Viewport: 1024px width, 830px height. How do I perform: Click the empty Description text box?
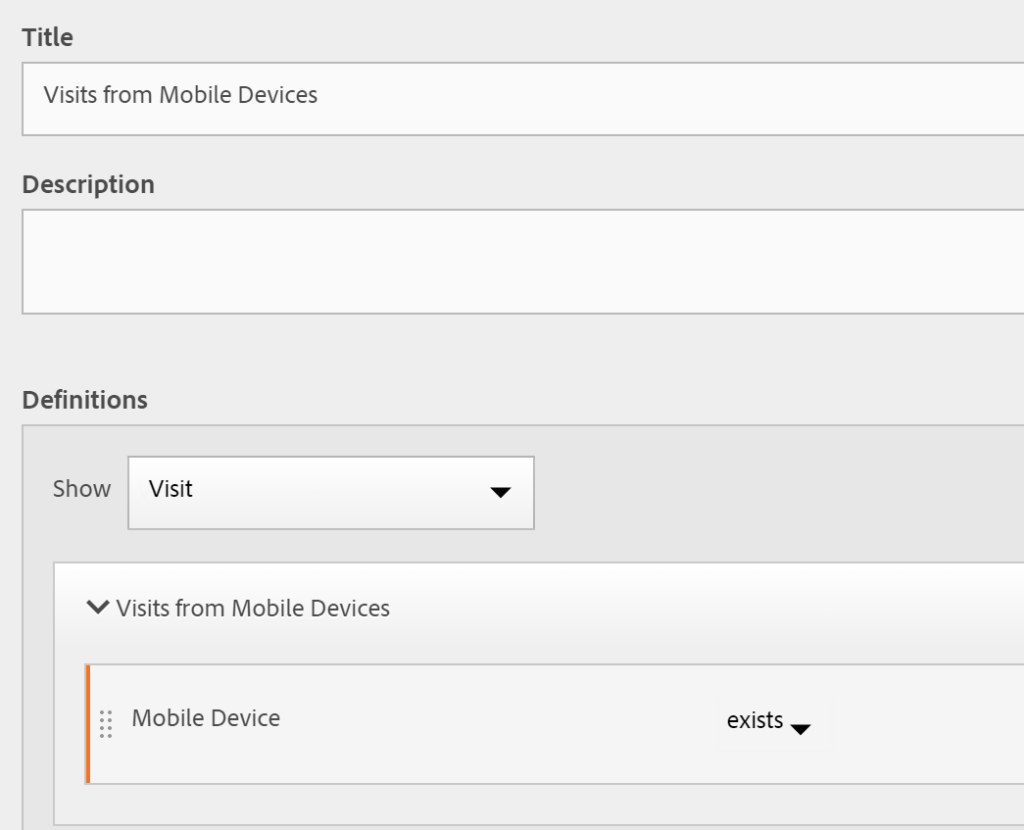[520, 261]
